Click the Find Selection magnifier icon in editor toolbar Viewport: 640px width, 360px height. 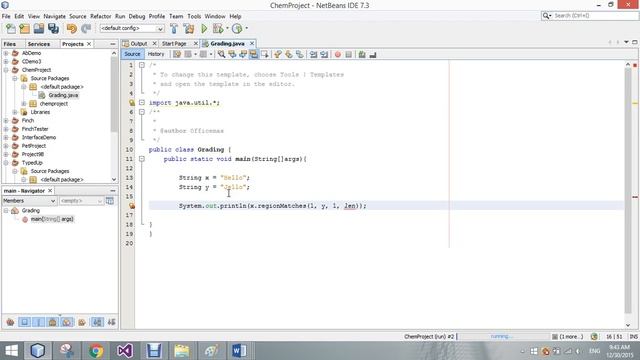221,54
